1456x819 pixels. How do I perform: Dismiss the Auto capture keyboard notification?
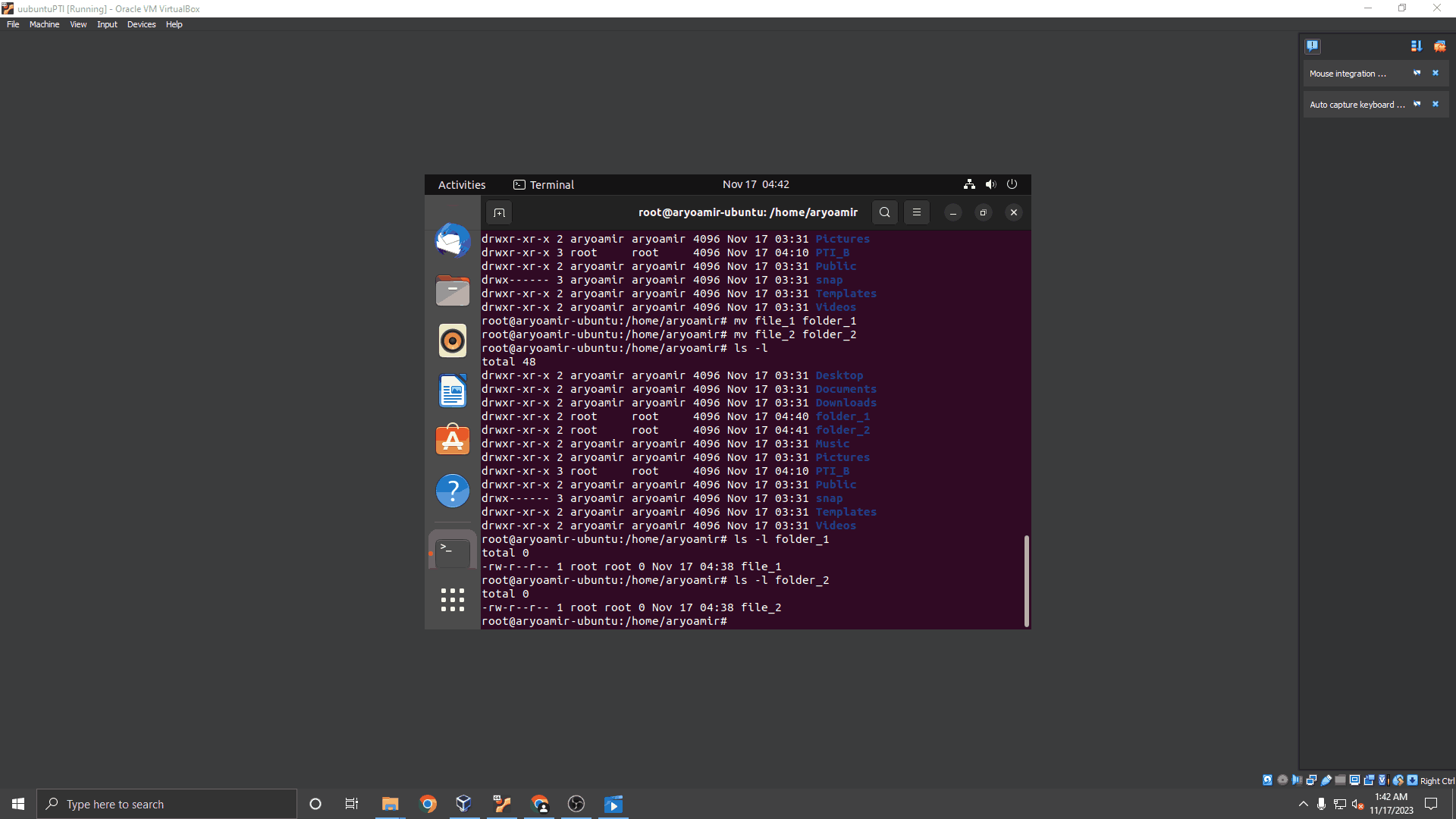click(x=1435, y=104)
